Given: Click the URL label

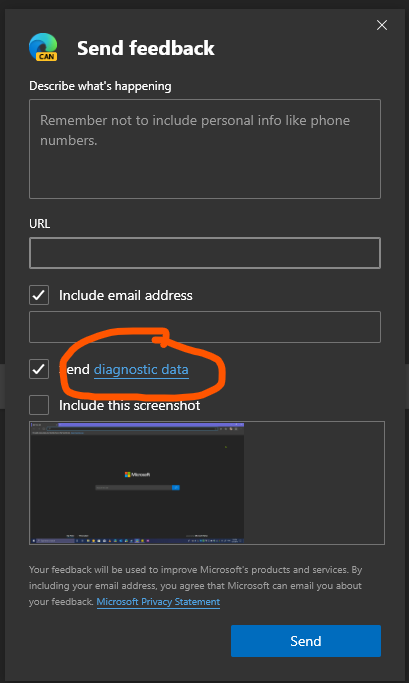Looking at the screenshot, I should 40,223.
